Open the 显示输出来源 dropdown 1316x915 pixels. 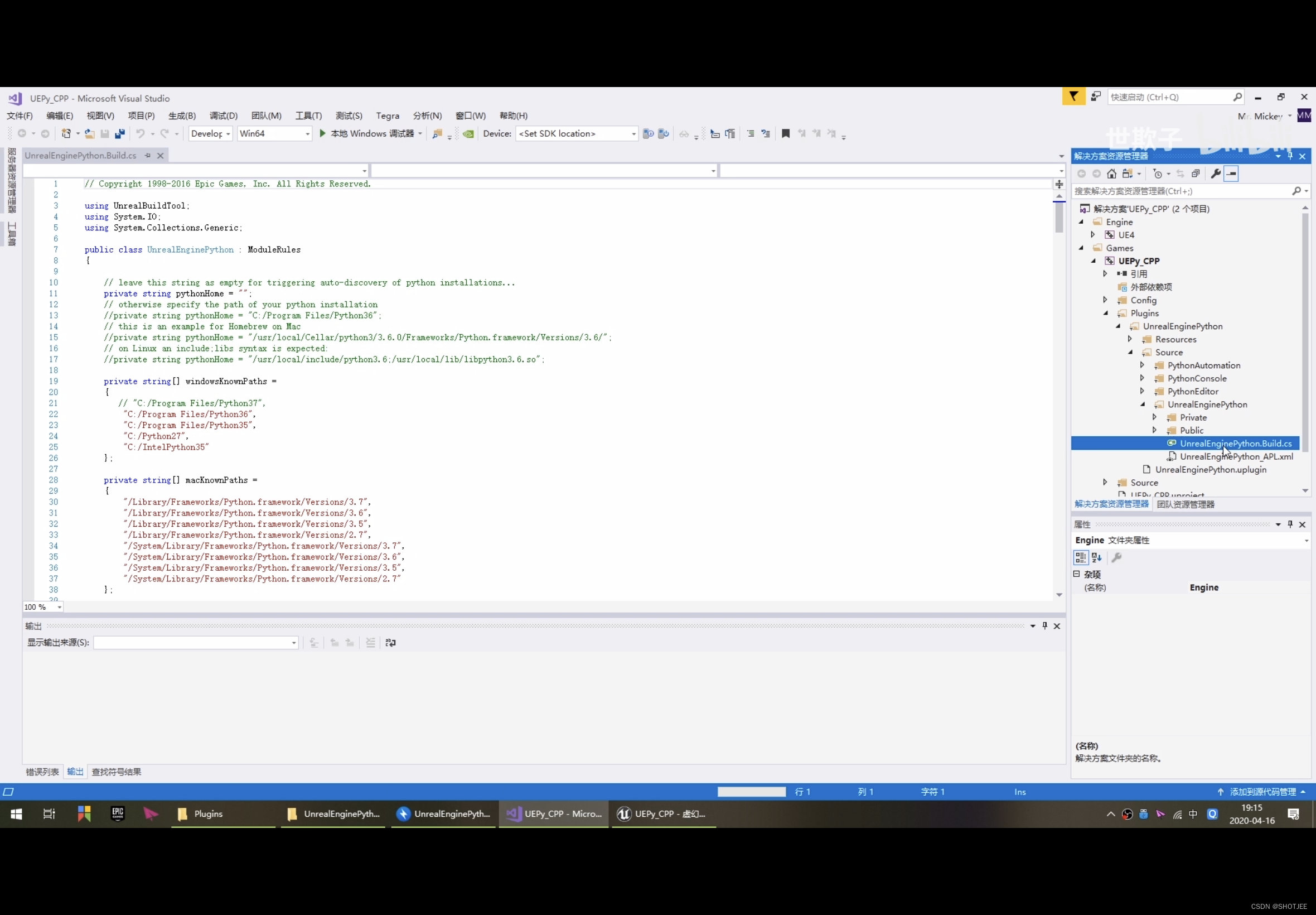196,643
